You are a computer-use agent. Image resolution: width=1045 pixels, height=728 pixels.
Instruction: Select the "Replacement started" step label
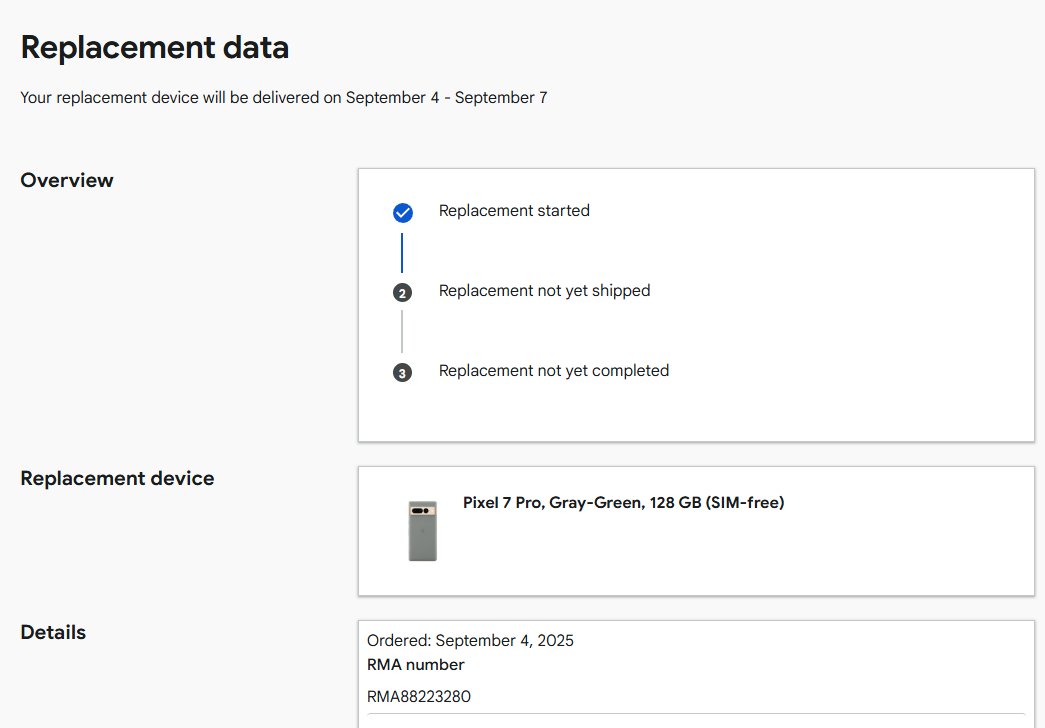(514, 211)
